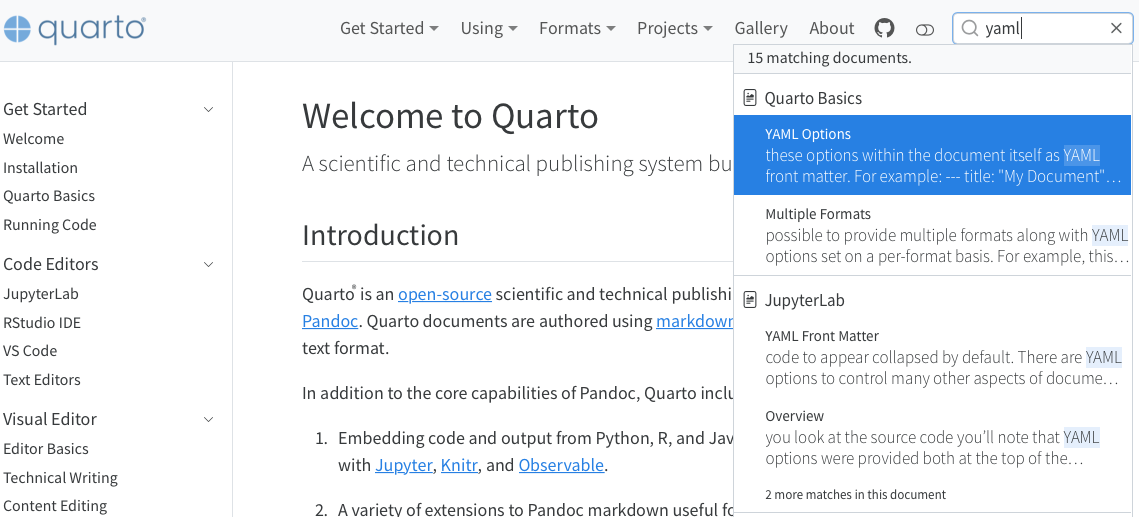This screenshot has height=517, width=1139.
Task: Collapse the Visual Editor sidebar section
Action: tap(208, 419)
